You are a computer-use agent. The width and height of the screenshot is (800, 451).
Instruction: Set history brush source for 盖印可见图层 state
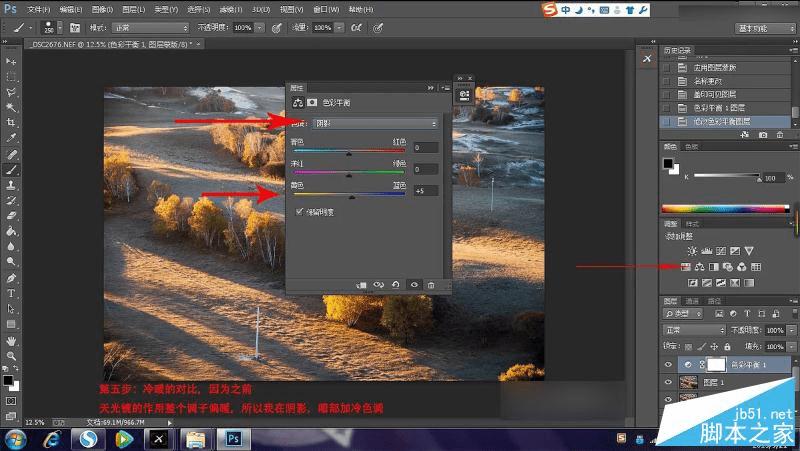coord(666,94)
